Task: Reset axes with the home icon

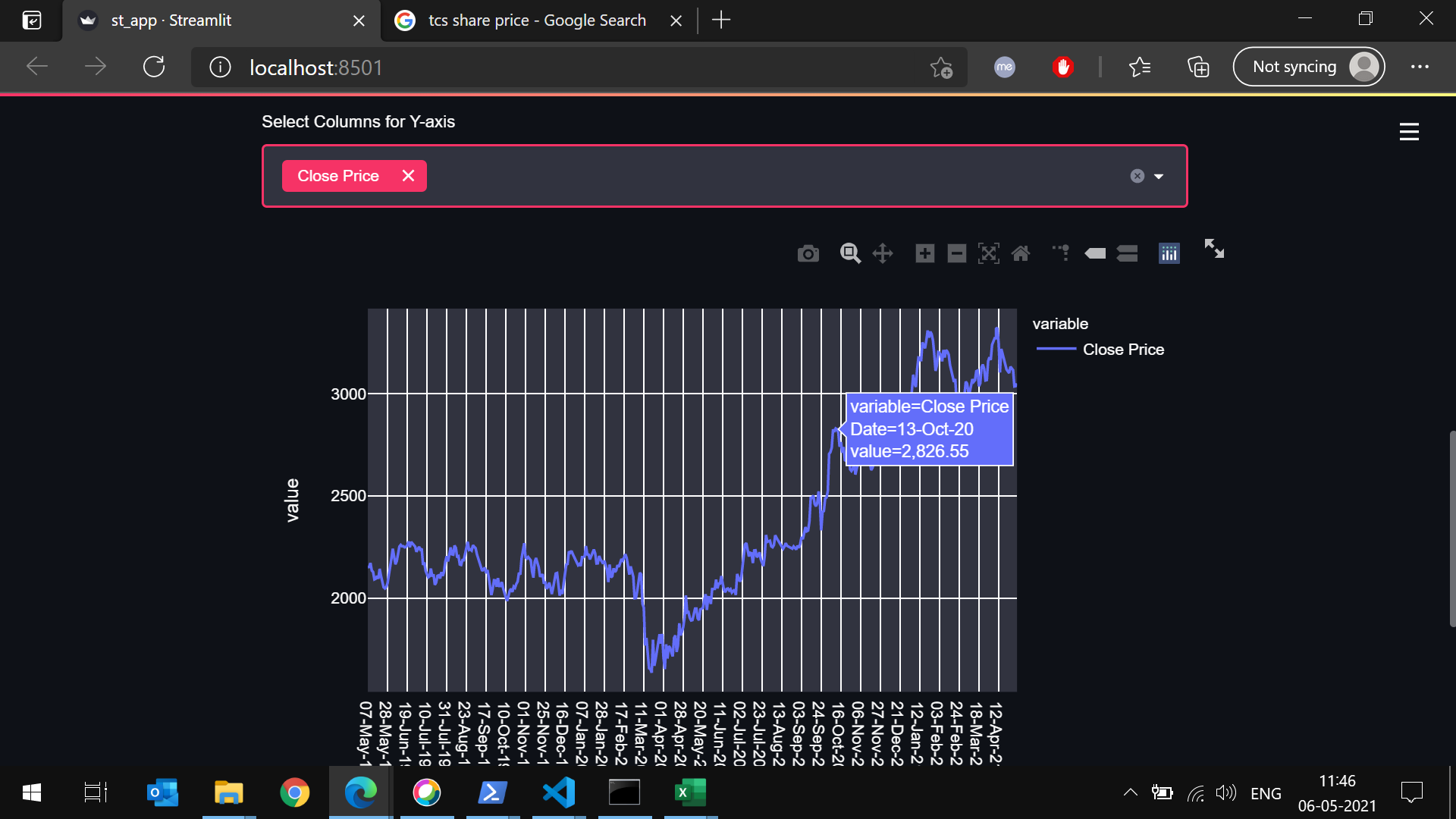Action: [x=1021, y=253]
